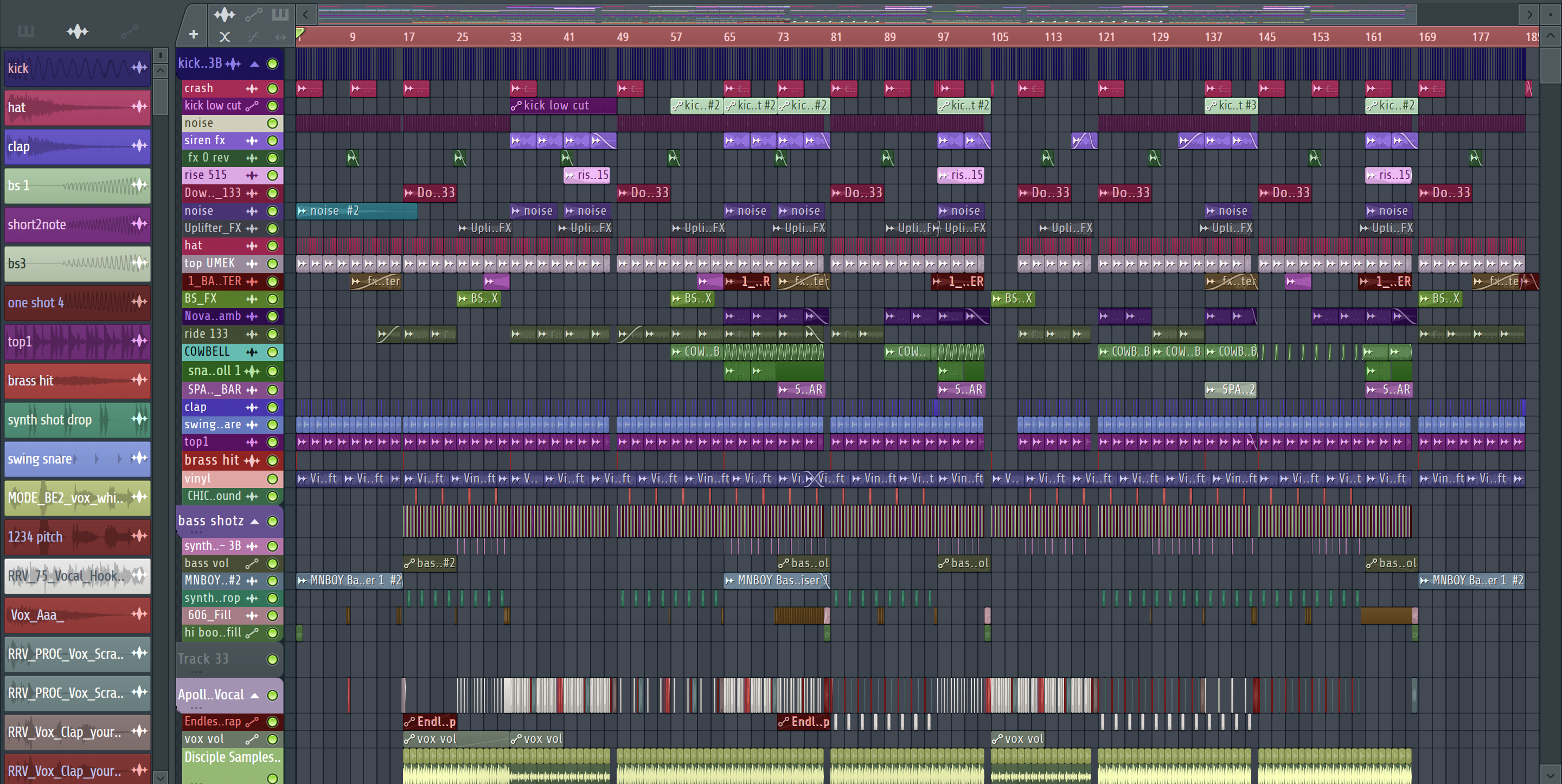1562x784 pixels.
Task: Click the automation icon on the hi boo..fill track
Action: tap(252, 632)
